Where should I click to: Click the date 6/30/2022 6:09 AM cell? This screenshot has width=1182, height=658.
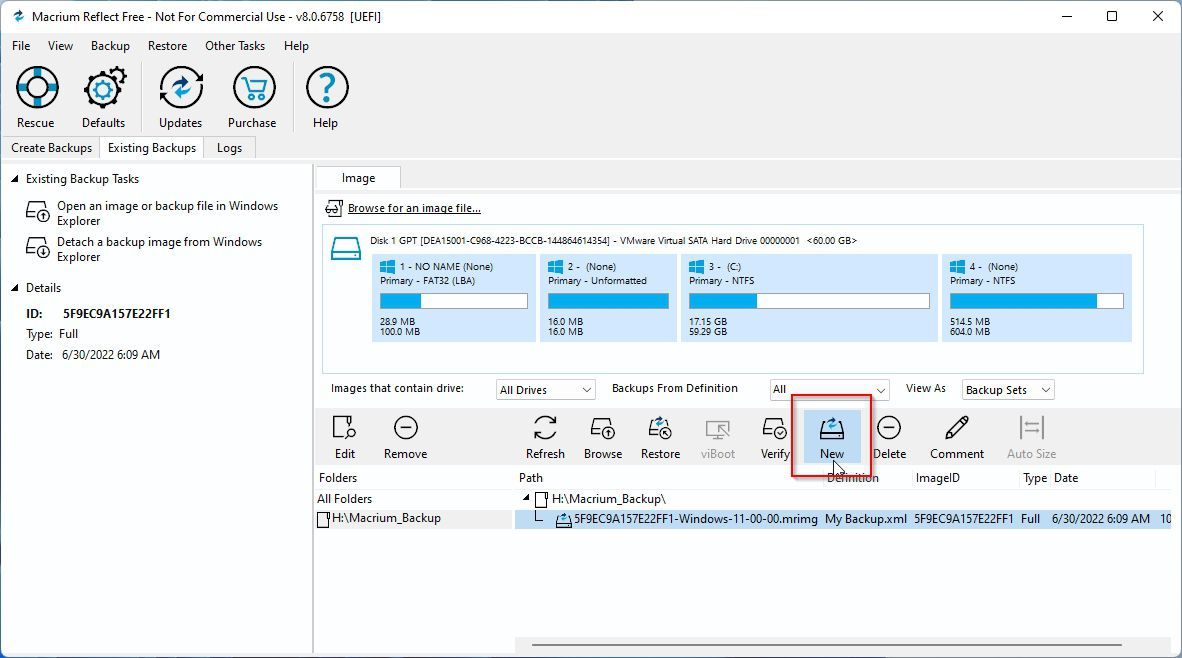click(x=1101, y=519)
